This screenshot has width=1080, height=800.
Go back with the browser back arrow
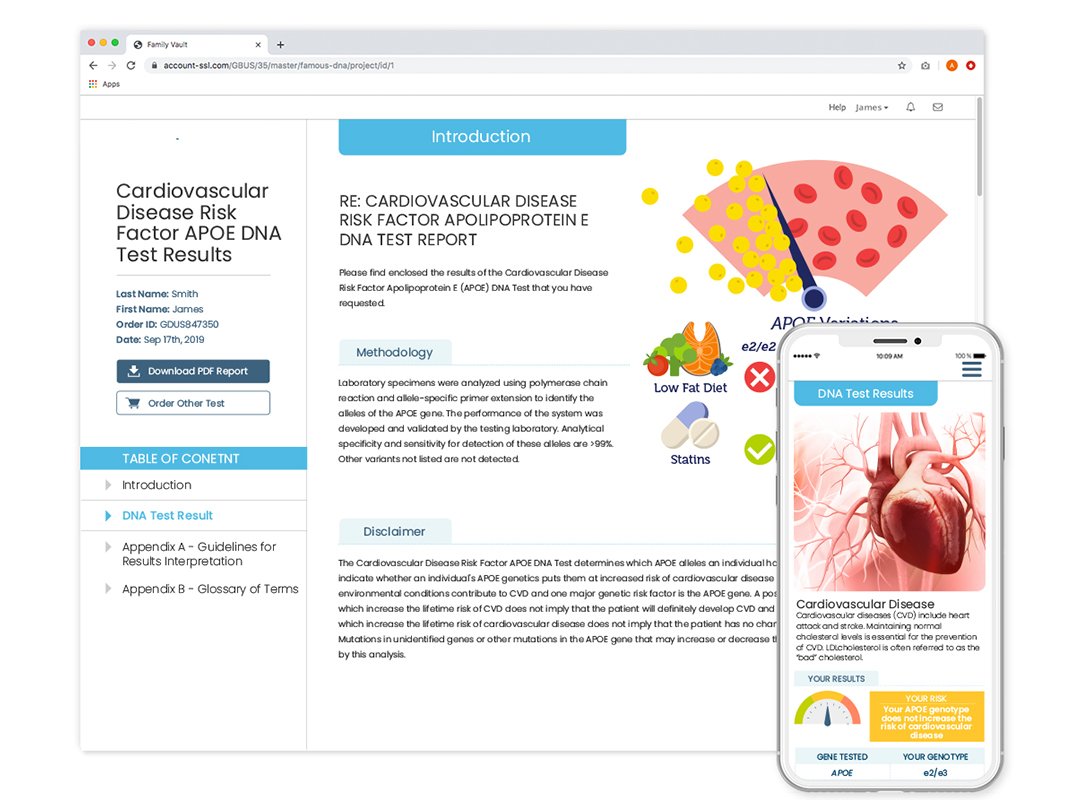click(x=93, y=65)
